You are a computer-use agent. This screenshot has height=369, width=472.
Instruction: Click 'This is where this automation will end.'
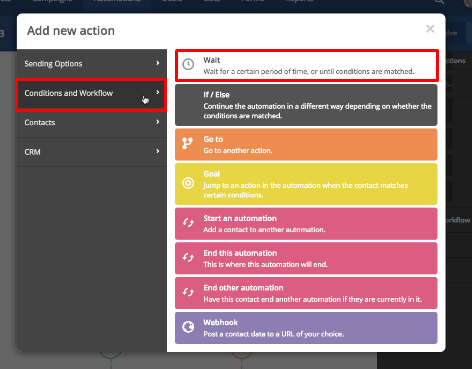click(265, 265)
